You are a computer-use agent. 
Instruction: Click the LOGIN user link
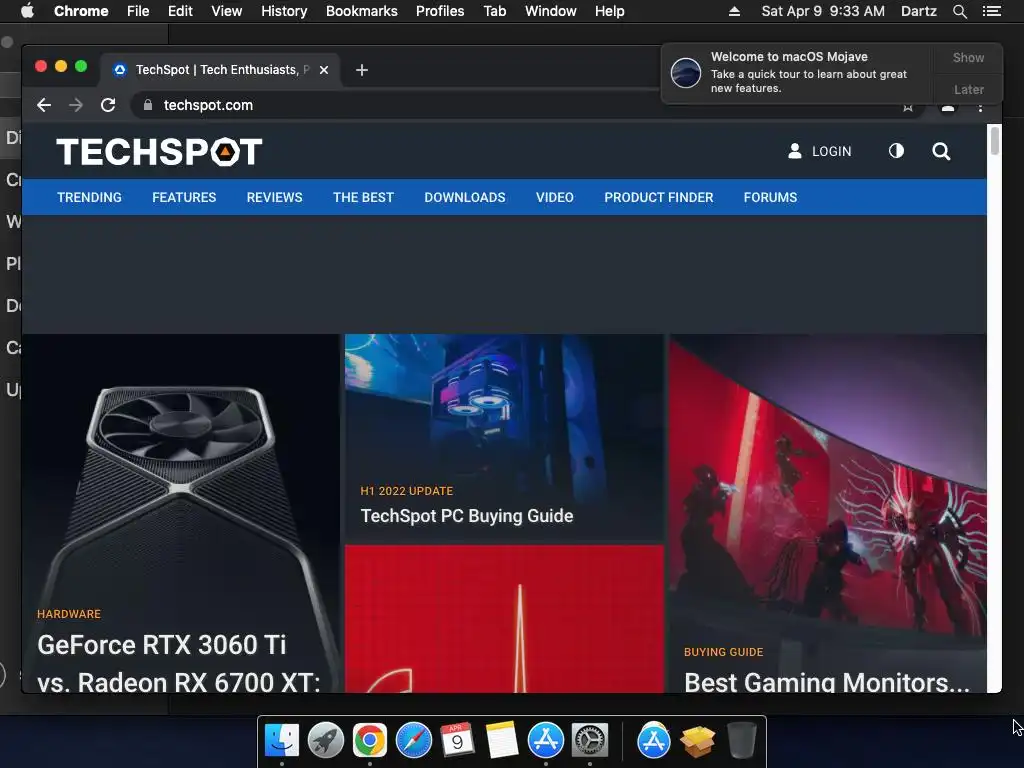[820, 152]
